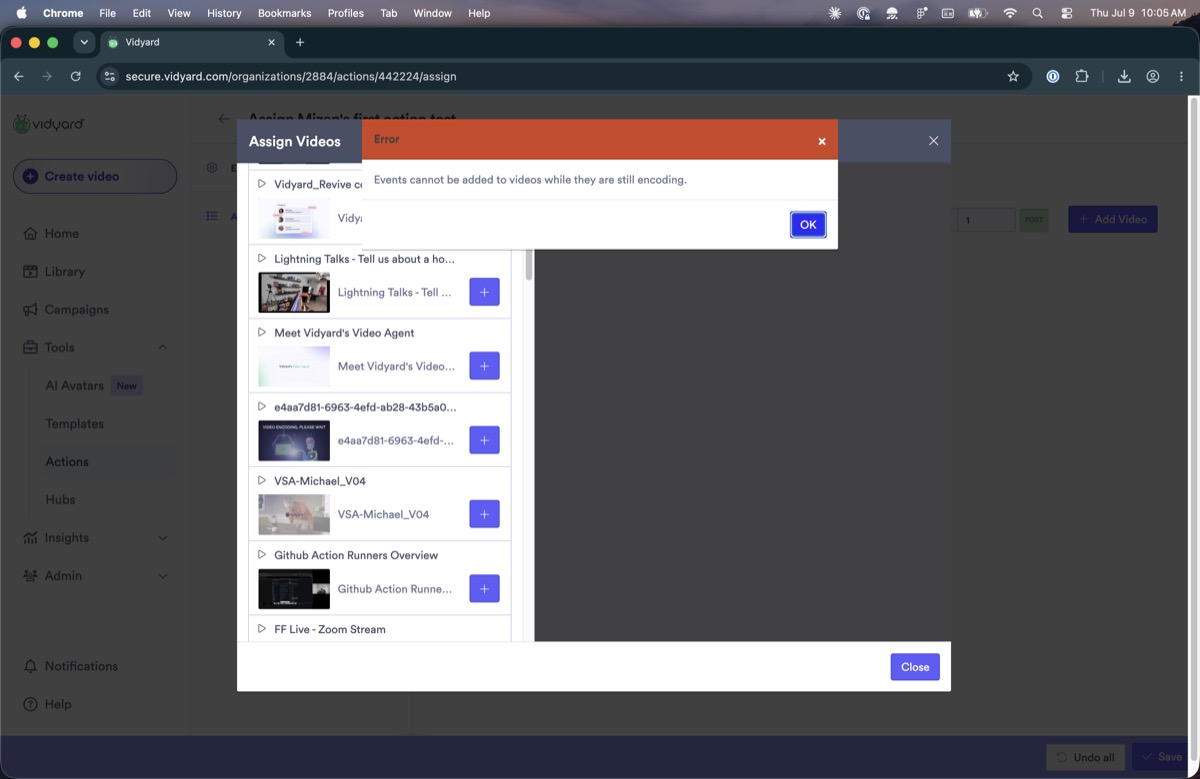This screenshot has height=779, width=1200.
Task: Open the VSA-Michael_V04 thumbnail
Action: point(294,514)
